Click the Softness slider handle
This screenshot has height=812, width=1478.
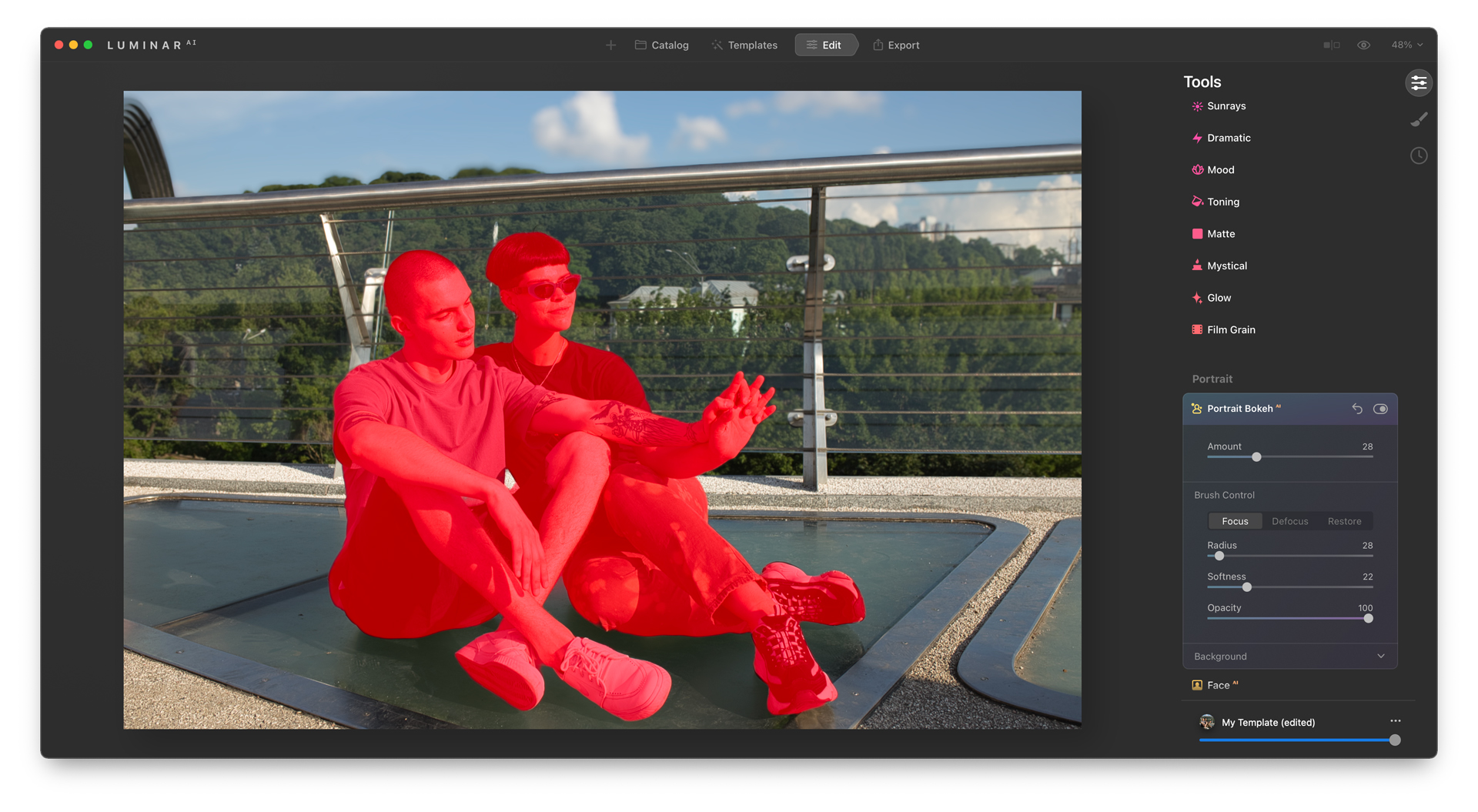tap(1247, 587)
